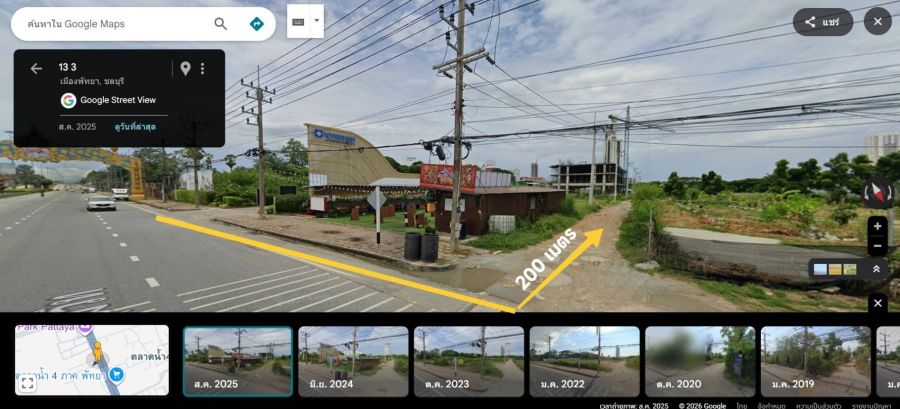
Task: Select the ม.ค. 2022 imagery date
Action: point(584,361)
